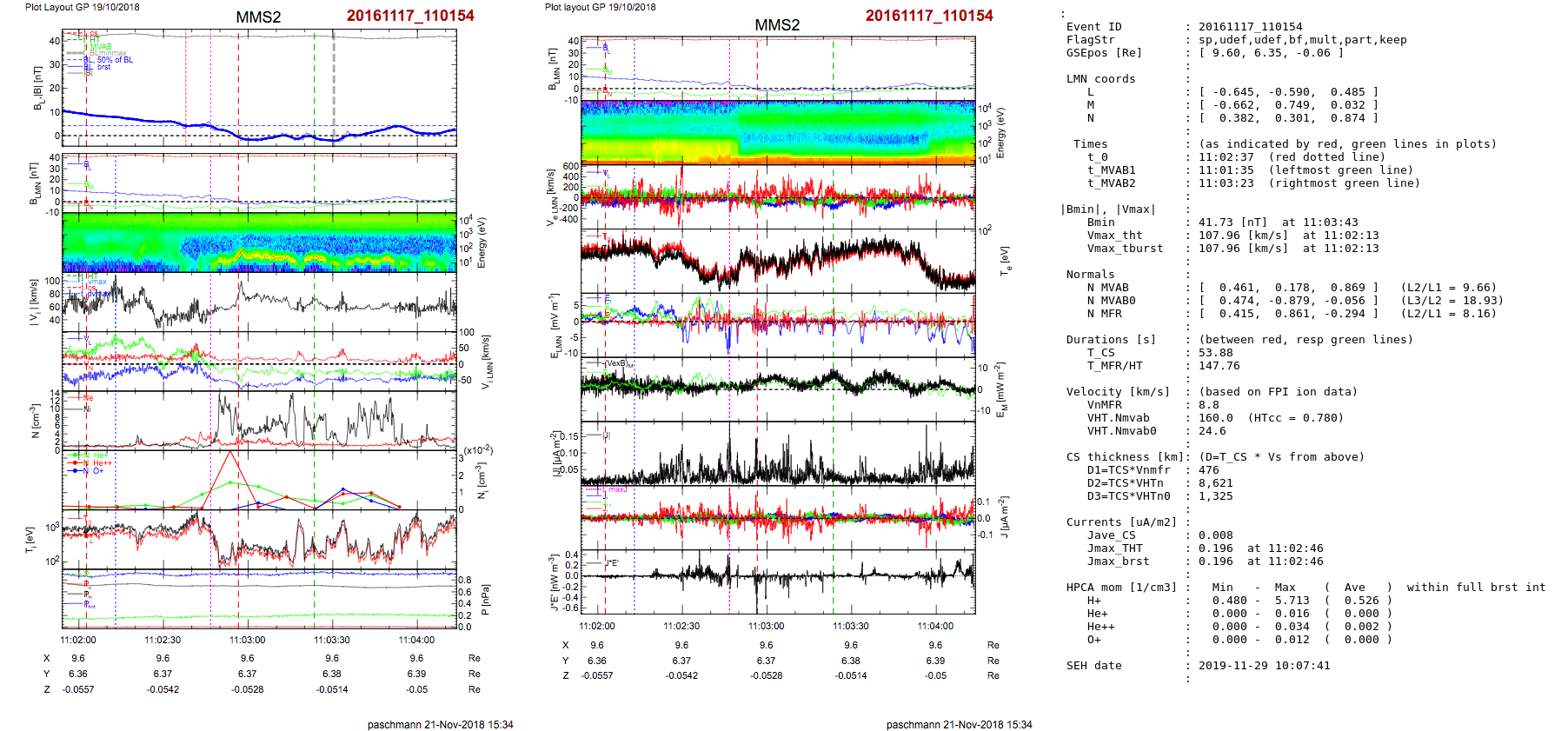Image resolution: width=1568 pixels, height=731 pixels.
Task: Click the electron energy spectrogram in right plot
Action: pos(778,132)
